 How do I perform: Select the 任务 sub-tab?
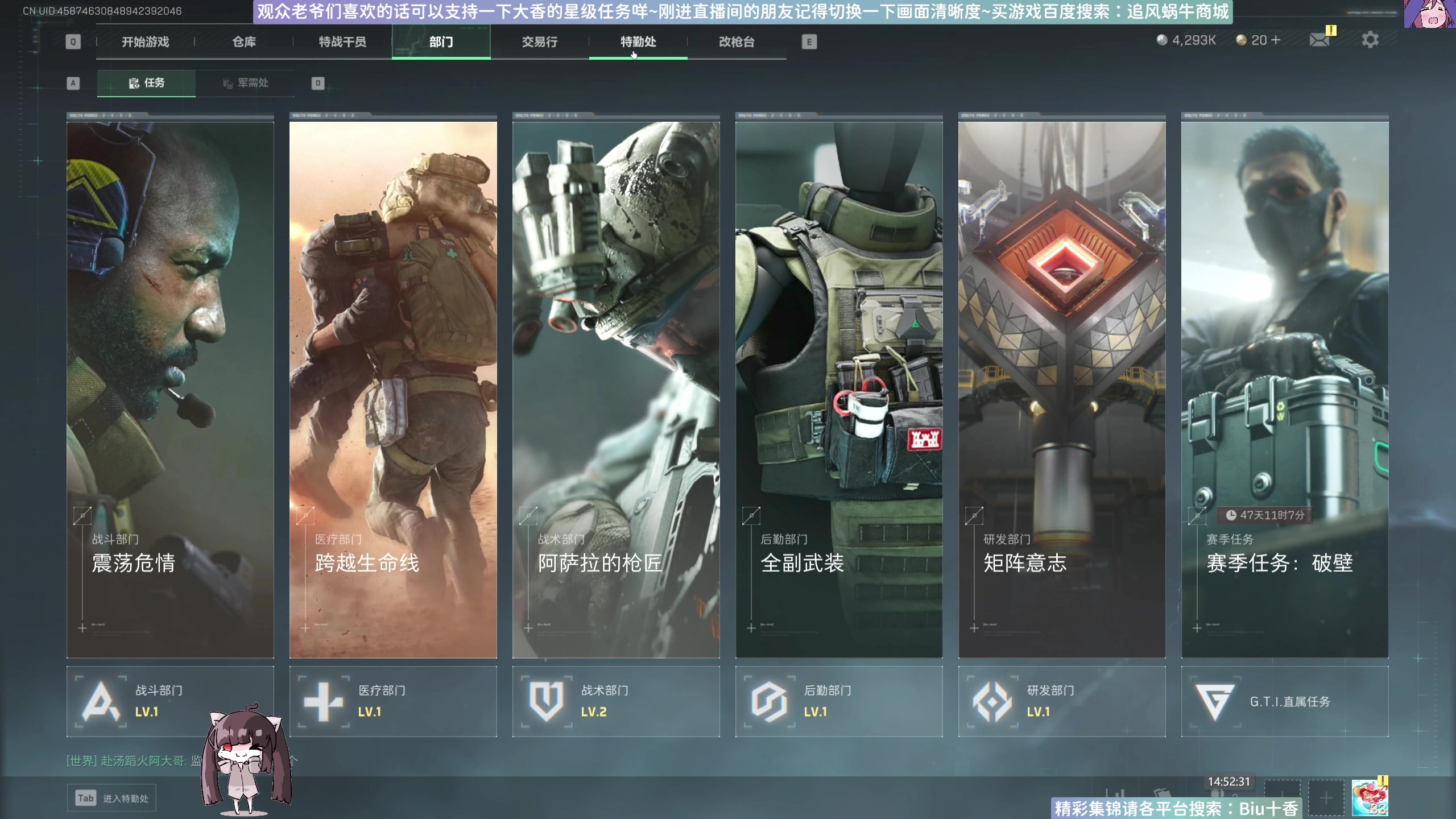coord(146,83)
